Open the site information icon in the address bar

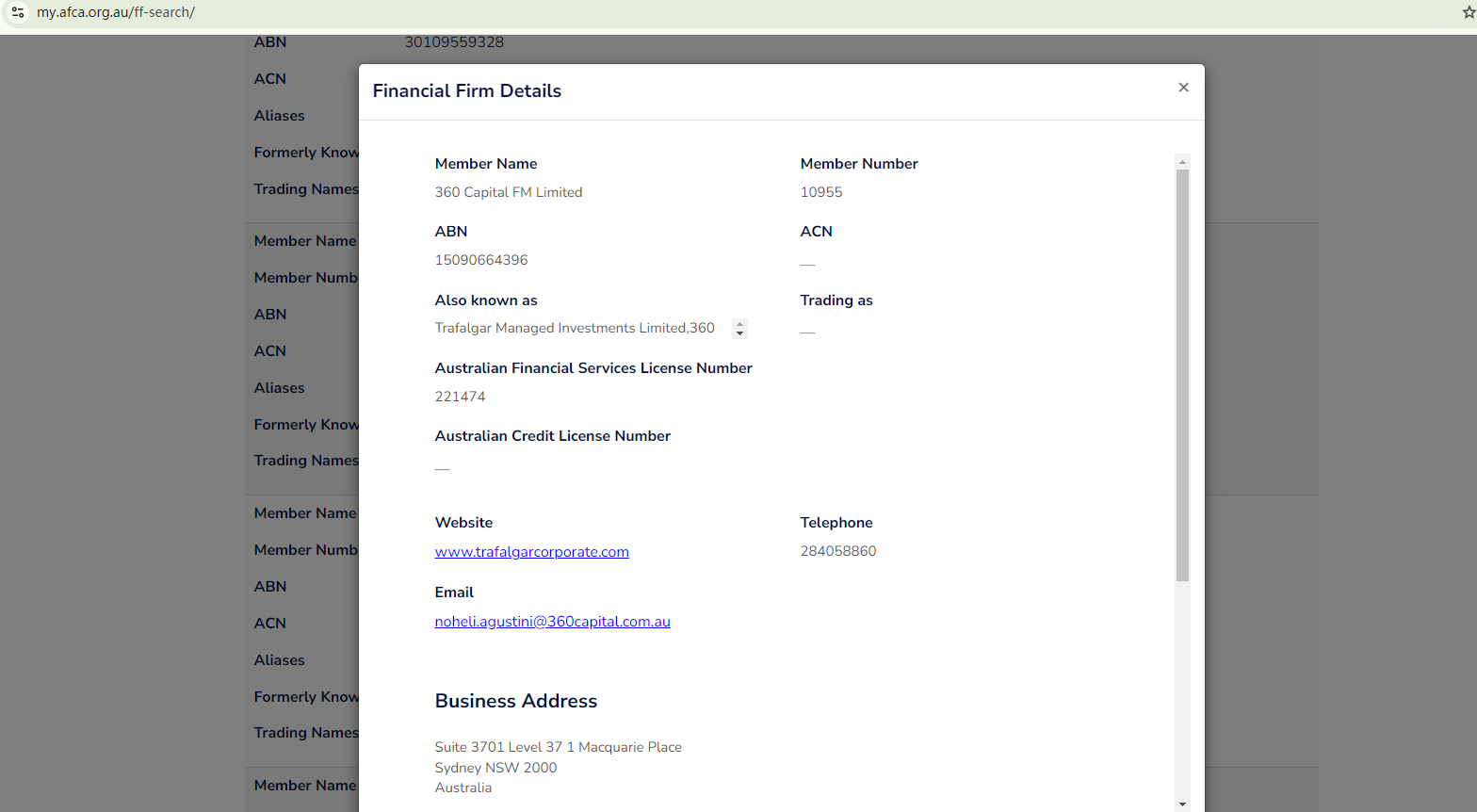[x=18, y=12]
